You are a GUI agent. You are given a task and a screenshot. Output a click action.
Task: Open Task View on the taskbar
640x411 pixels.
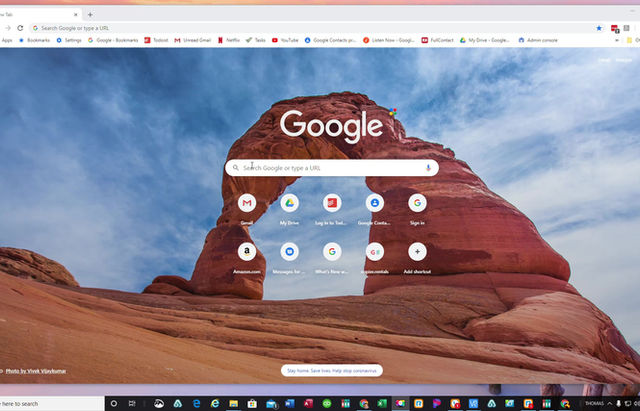[x=132, y=404]
